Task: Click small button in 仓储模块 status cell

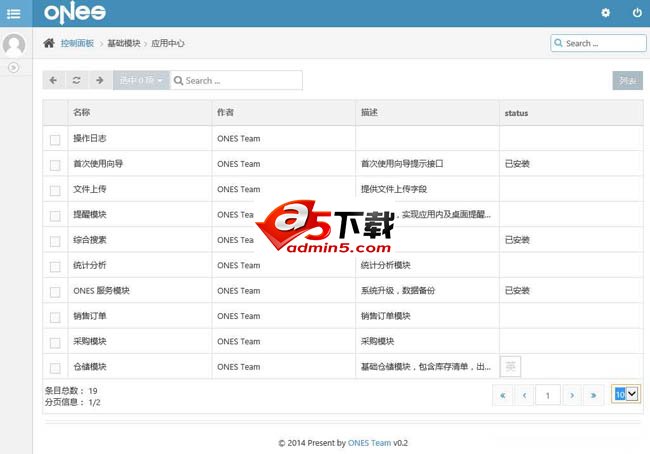Action: pos(511,367)
